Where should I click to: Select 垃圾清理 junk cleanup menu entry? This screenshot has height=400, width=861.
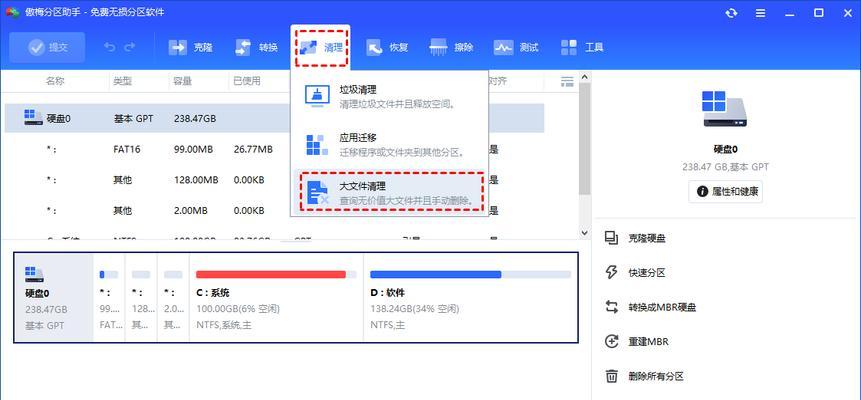(389, 97)
